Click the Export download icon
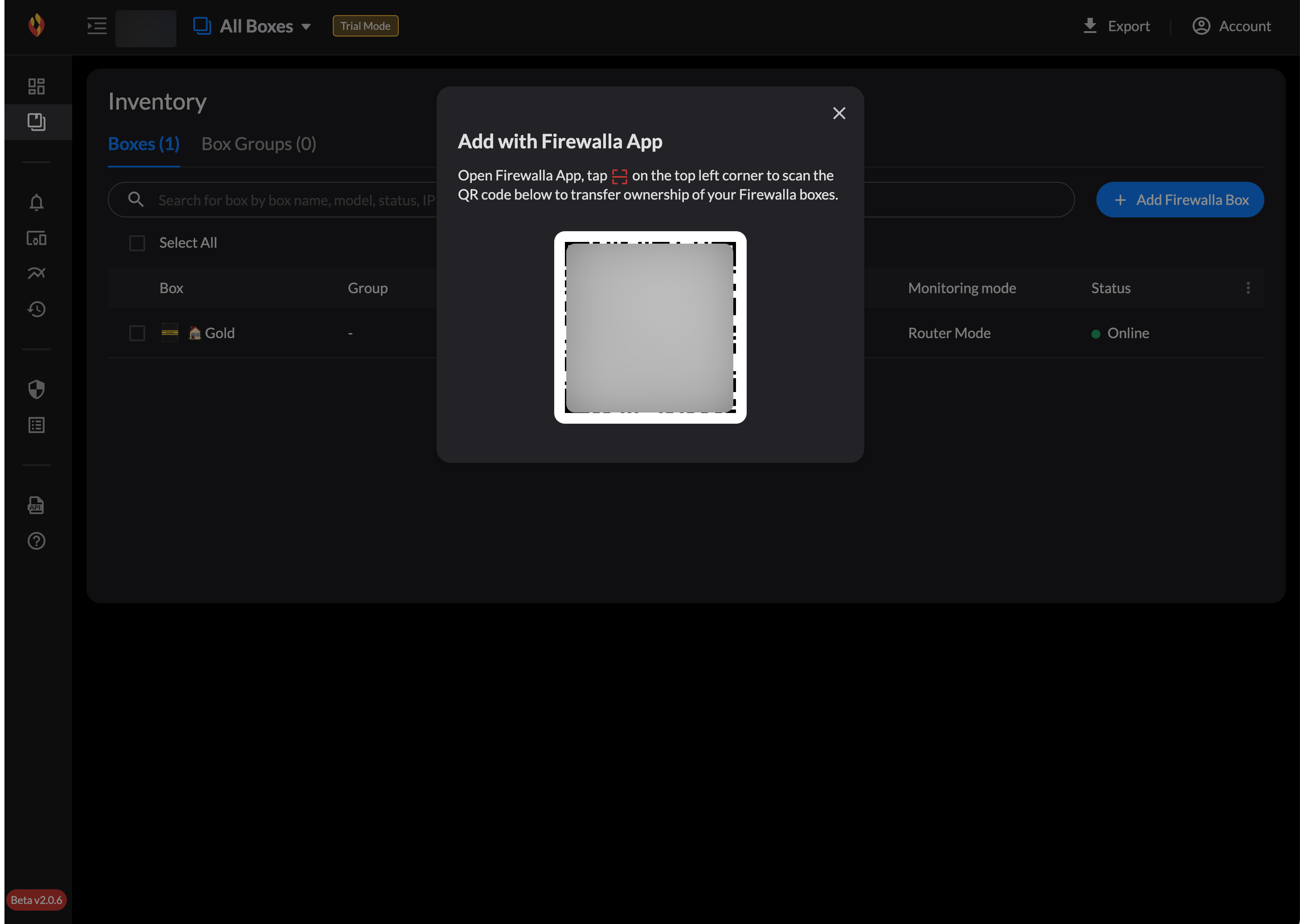1300x924 pixels. pyautogui.click(x=1090, y=25)
